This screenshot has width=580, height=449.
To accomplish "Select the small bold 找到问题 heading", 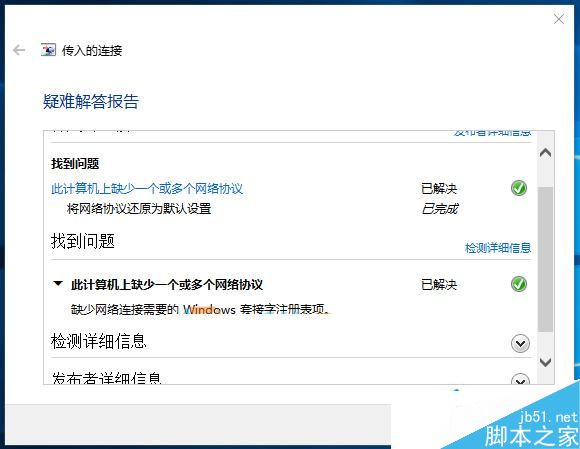I will pos(75,163).
